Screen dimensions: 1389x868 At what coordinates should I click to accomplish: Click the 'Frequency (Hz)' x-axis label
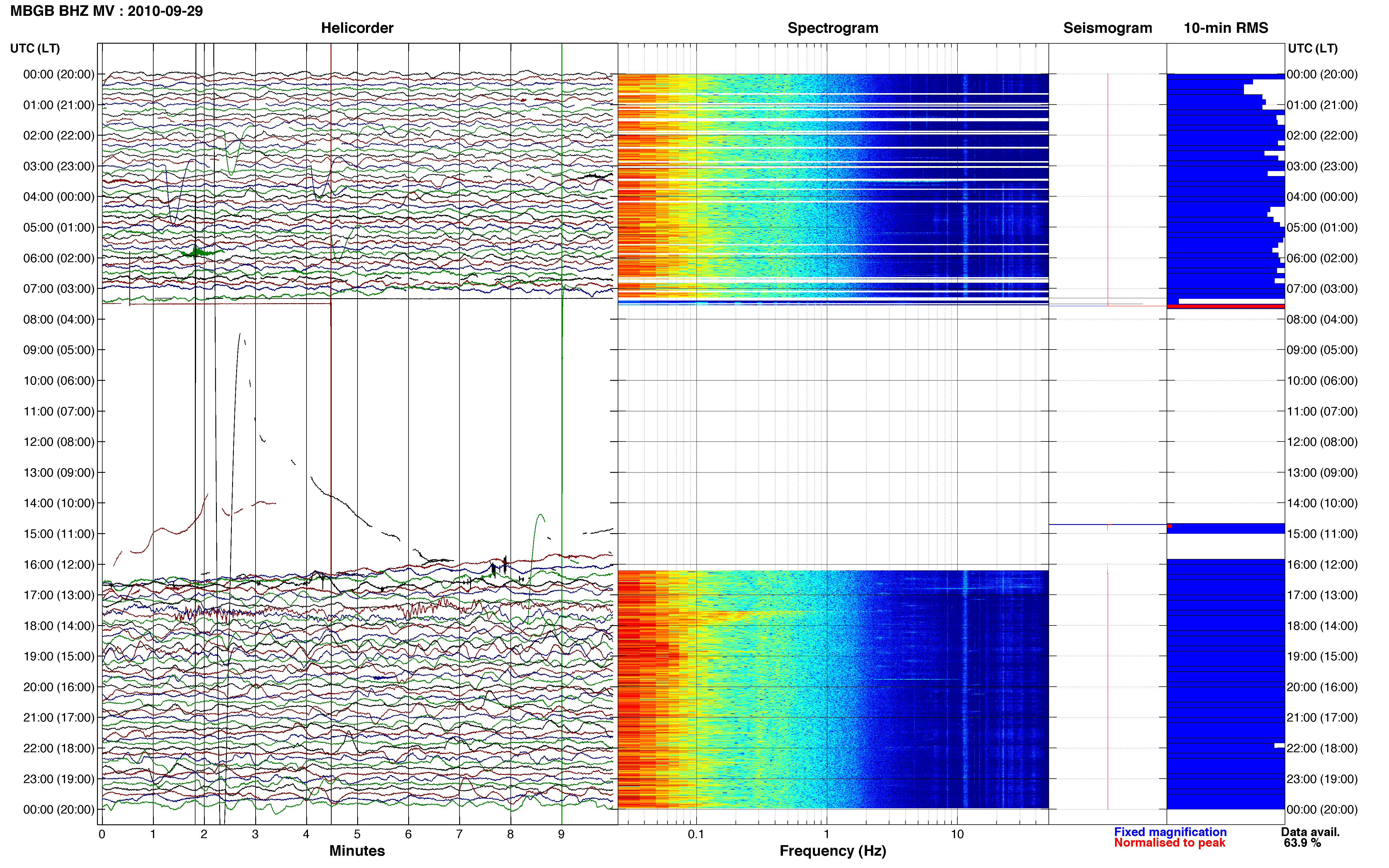[833, 851]
